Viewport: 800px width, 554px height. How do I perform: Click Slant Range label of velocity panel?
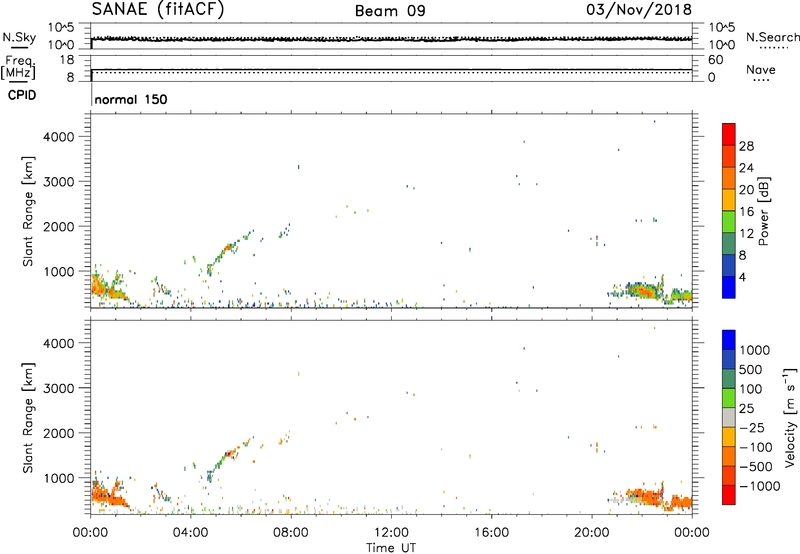tap(28, 418)
